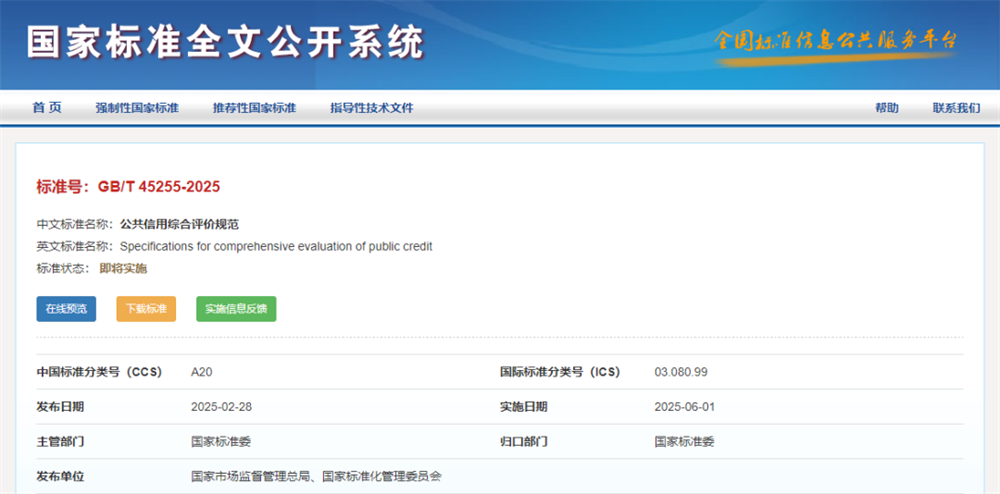This screenshot has height=494, width=1000.
Task: Open the 联系我们 contact link
Action: 957,108
